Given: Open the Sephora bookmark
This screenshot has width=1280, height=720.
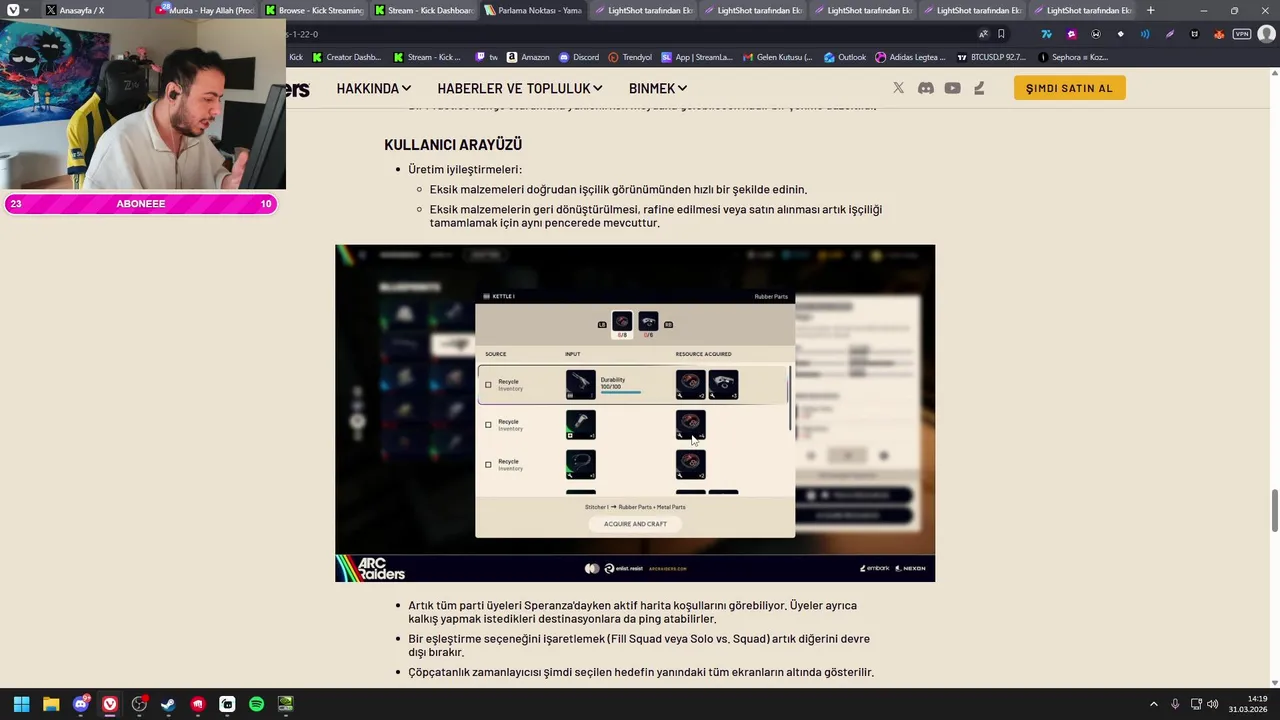Looking at the screenshot, I should coord(1073,57).
